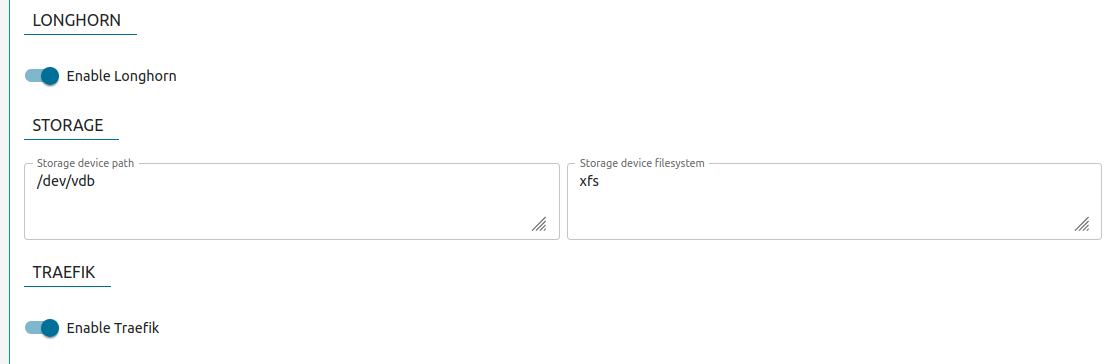Click the resize grip of Storage device filesystem
Viewport: 1115px width, 364px height.
pyautogui.click(x=1082, y=225)
